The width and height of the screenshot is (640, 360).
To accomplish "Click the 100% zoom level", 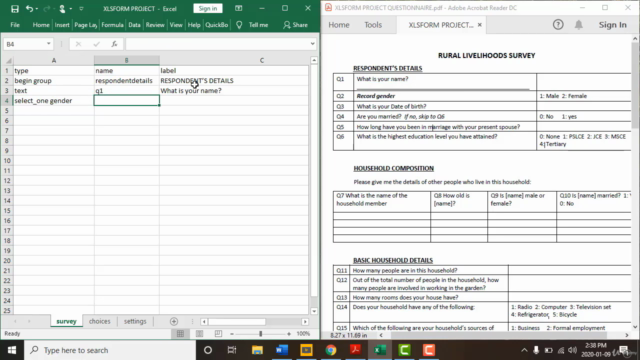I will coord(303,334).
